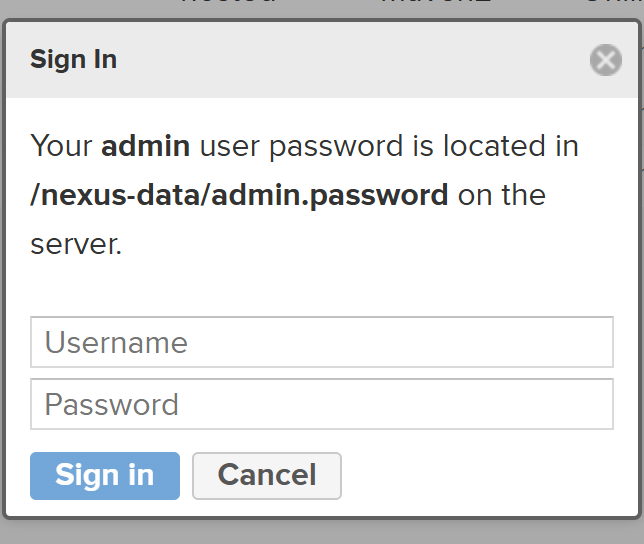Place cursor in the Password box

(322, 404)
